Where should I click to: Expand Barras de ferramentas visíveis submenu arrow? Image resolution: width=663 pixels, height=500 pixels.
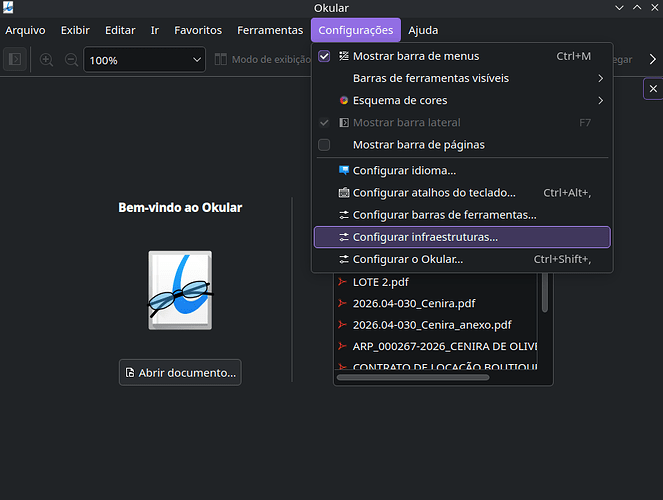pos(600,78)
